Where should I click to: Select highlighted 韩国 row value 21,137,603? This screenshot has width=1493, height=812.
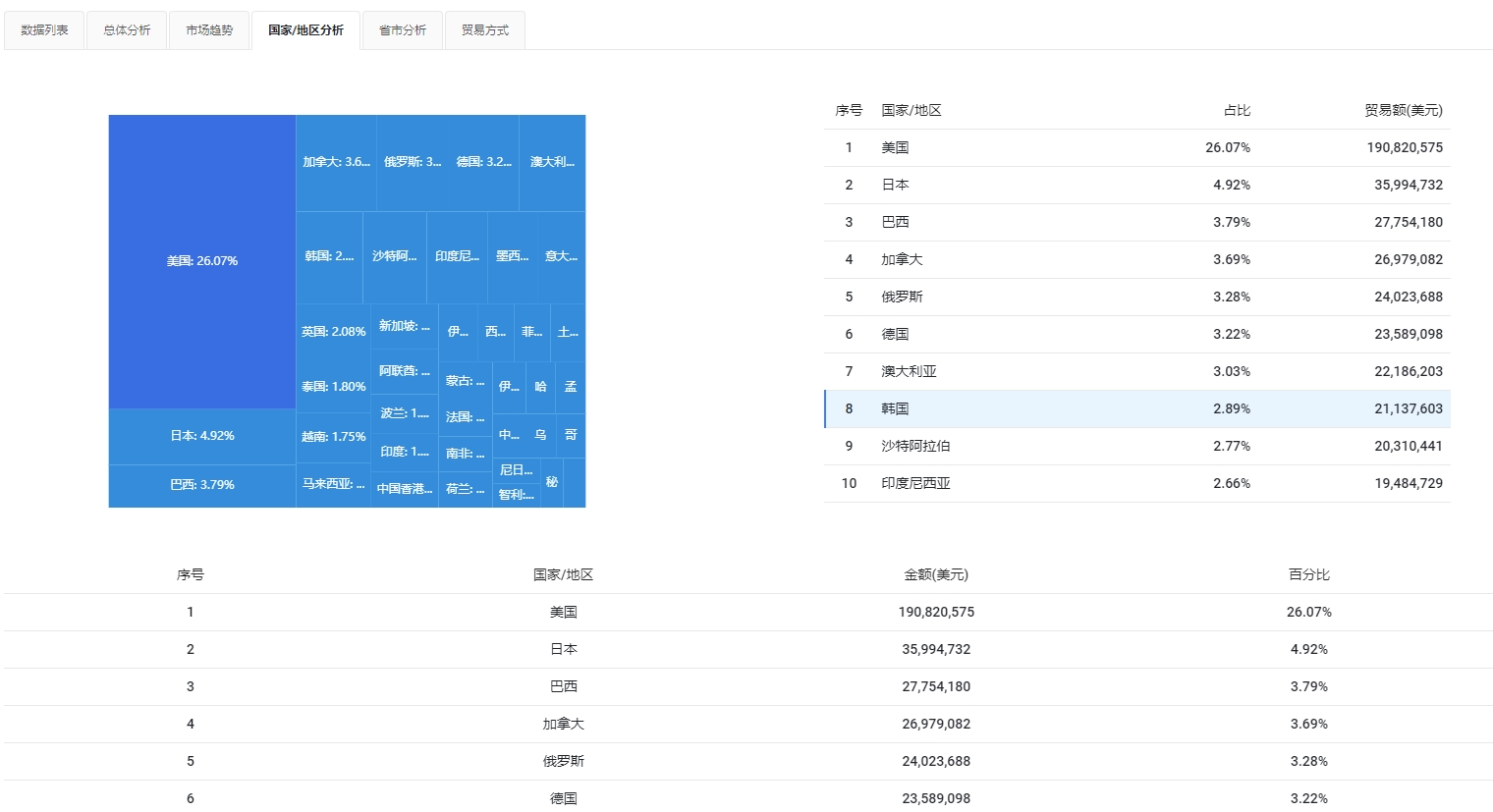(x=1409, y=408)
